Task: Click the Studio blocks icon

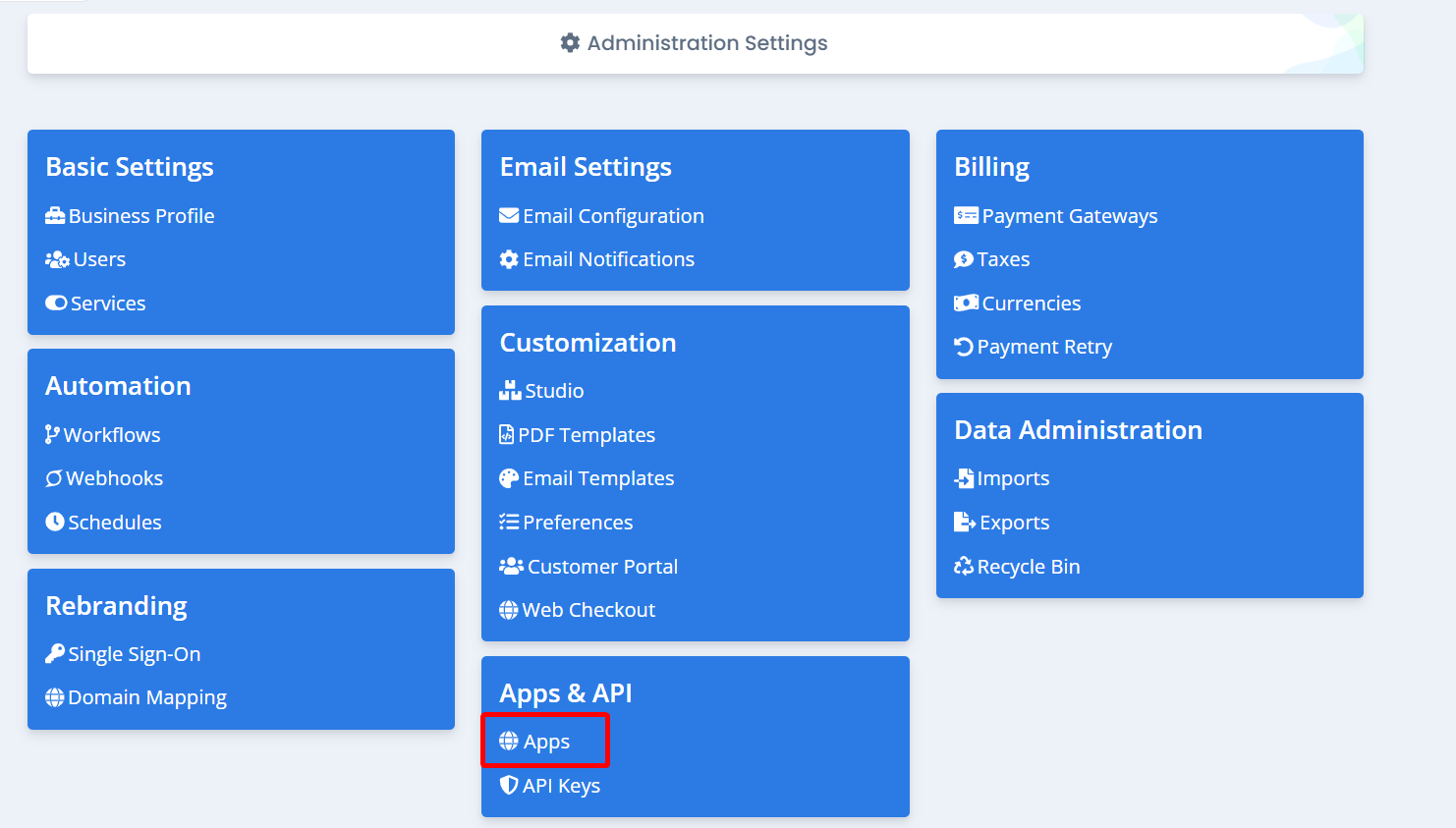Action: [x=510, y=391]
